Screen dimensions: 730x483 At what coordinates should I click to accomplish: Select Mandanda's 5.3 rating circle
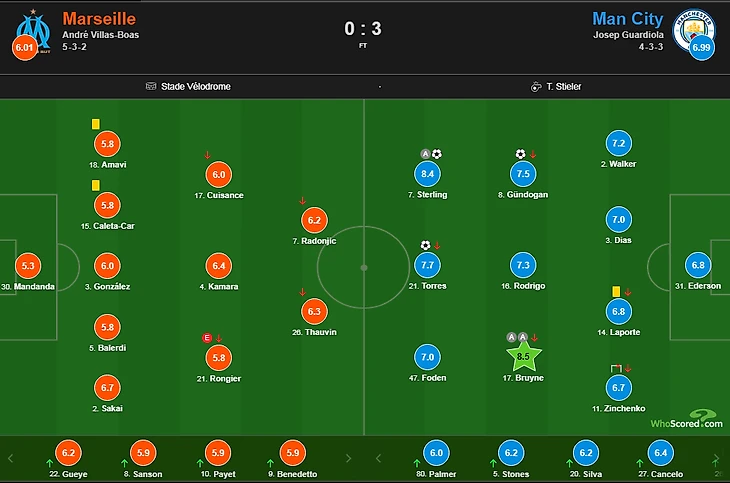28,265
